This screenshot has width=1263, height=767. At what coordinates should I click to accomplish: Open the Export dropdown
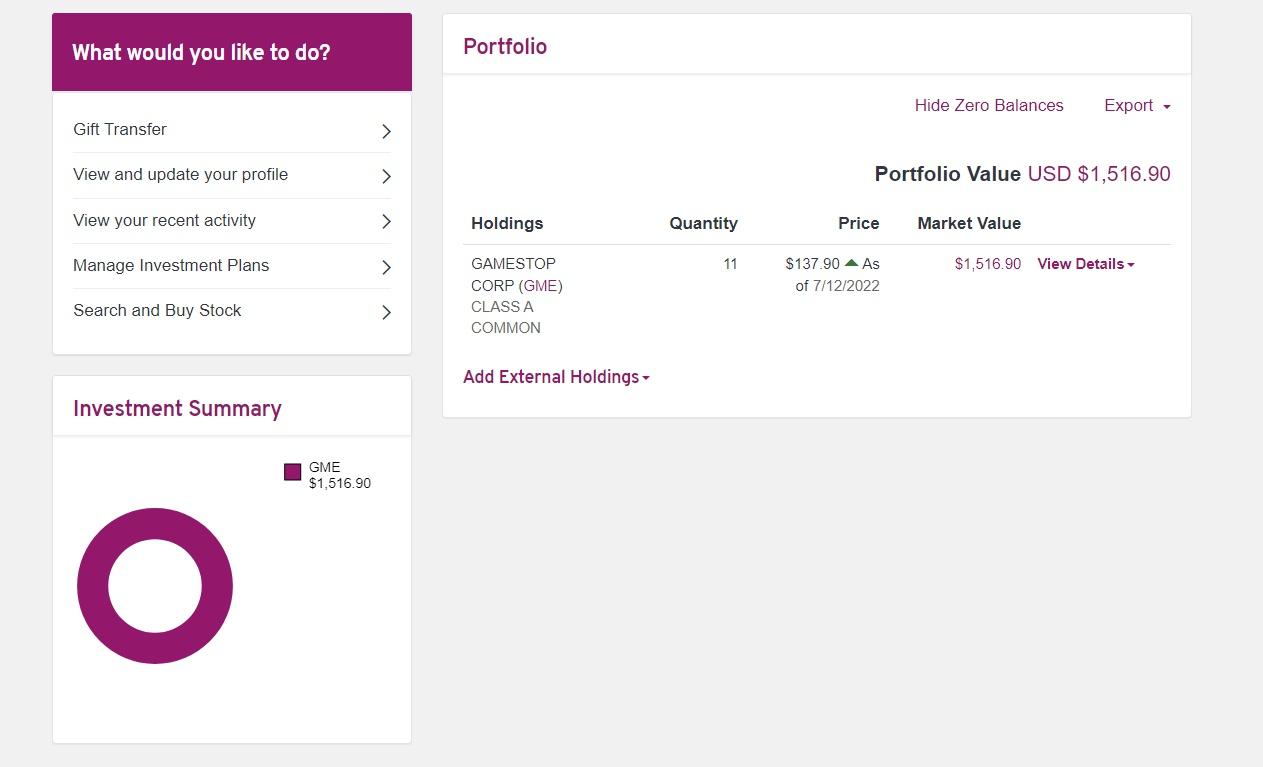click(1137, 105)
